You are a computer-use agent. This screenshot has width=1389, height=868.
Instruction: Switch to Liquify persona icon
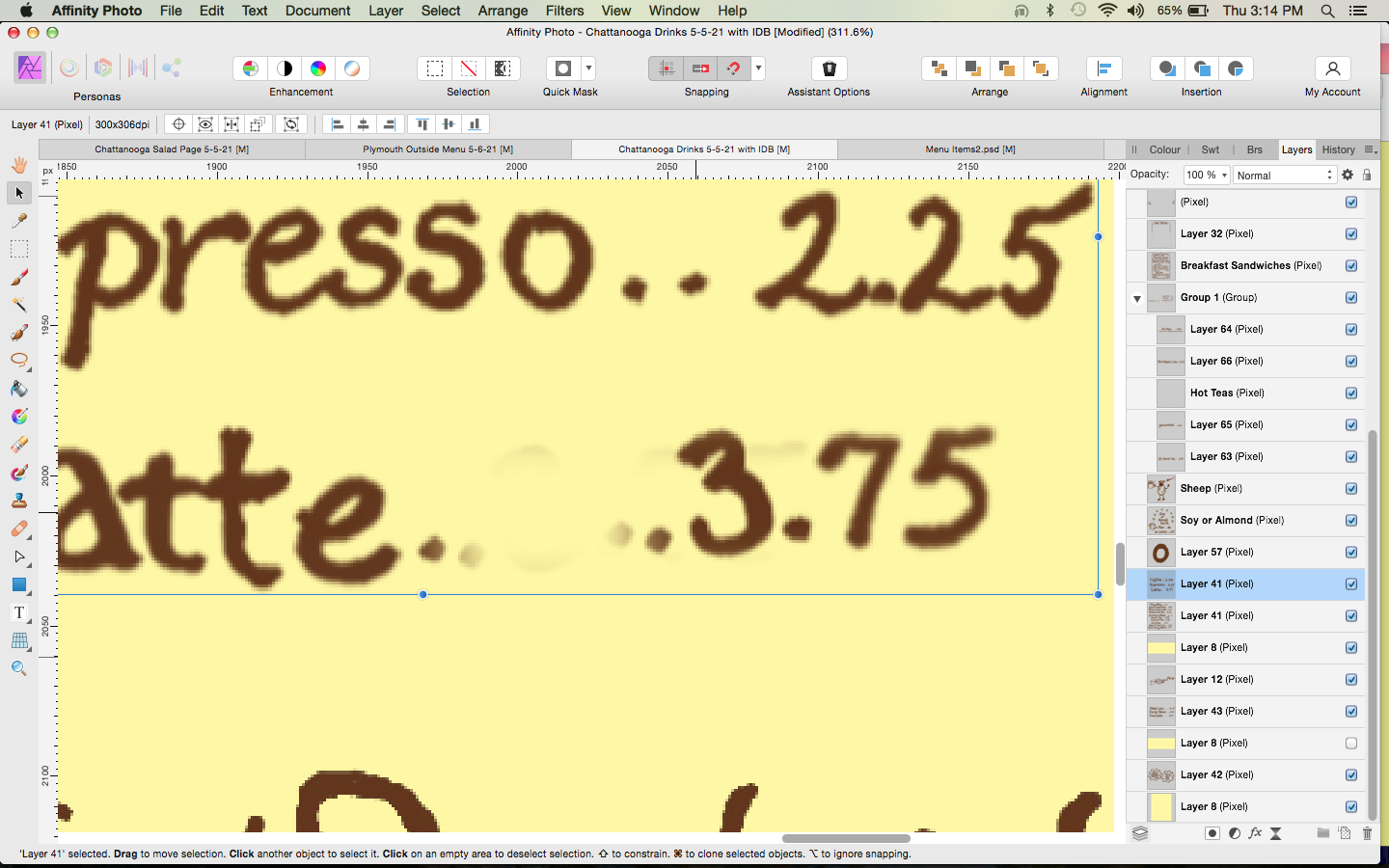(x=68, y=68)
